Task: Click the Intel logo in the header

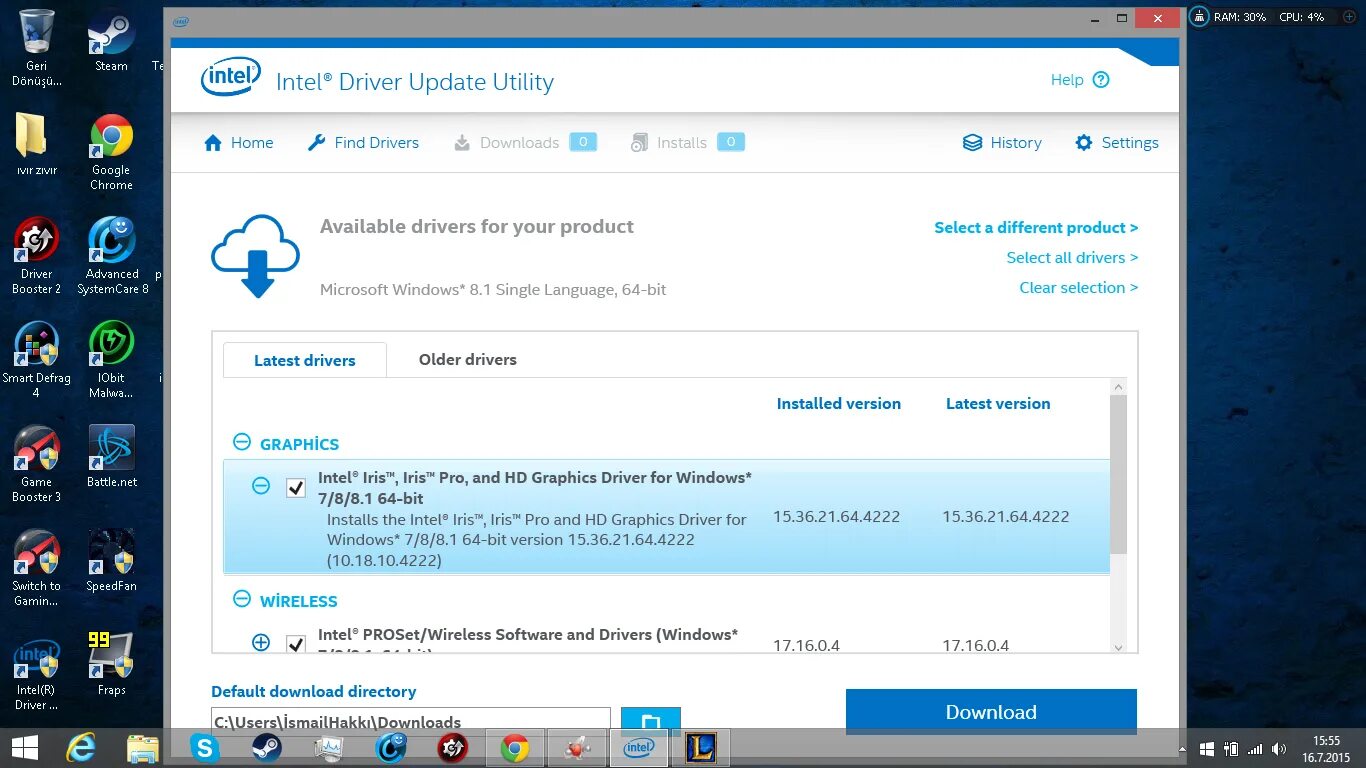Action: (x=231, y=77)
